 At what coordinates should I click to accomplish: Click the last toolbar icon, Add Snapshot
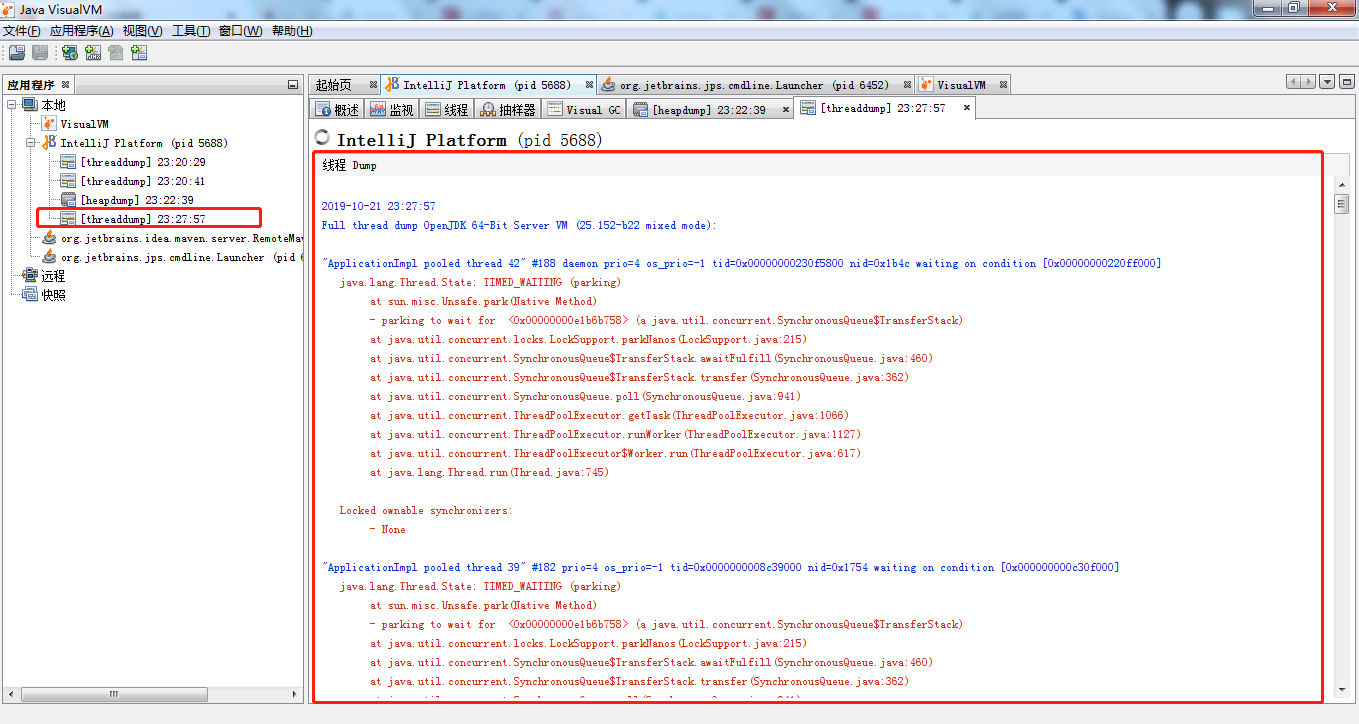point(140,53)
